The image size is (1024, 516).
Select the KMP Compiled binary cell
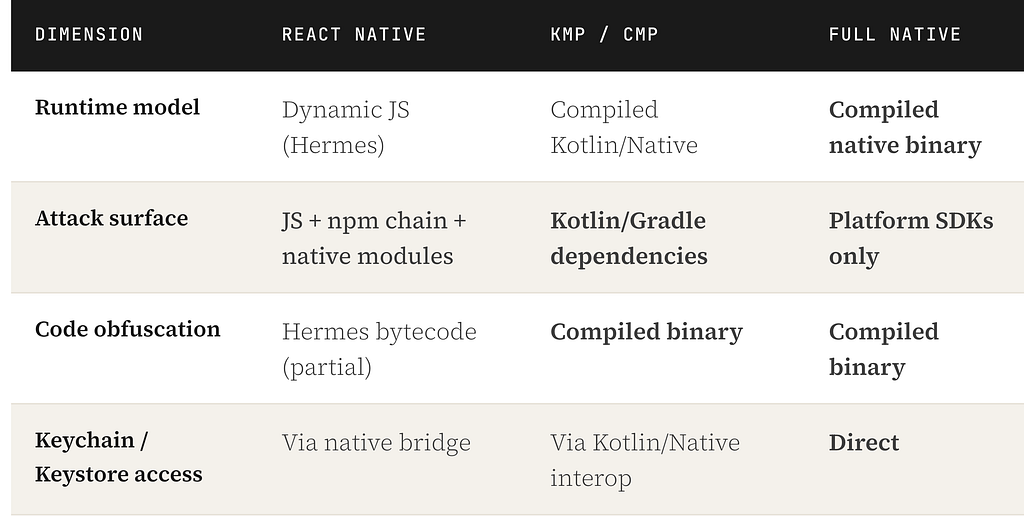tap(647, 332)
